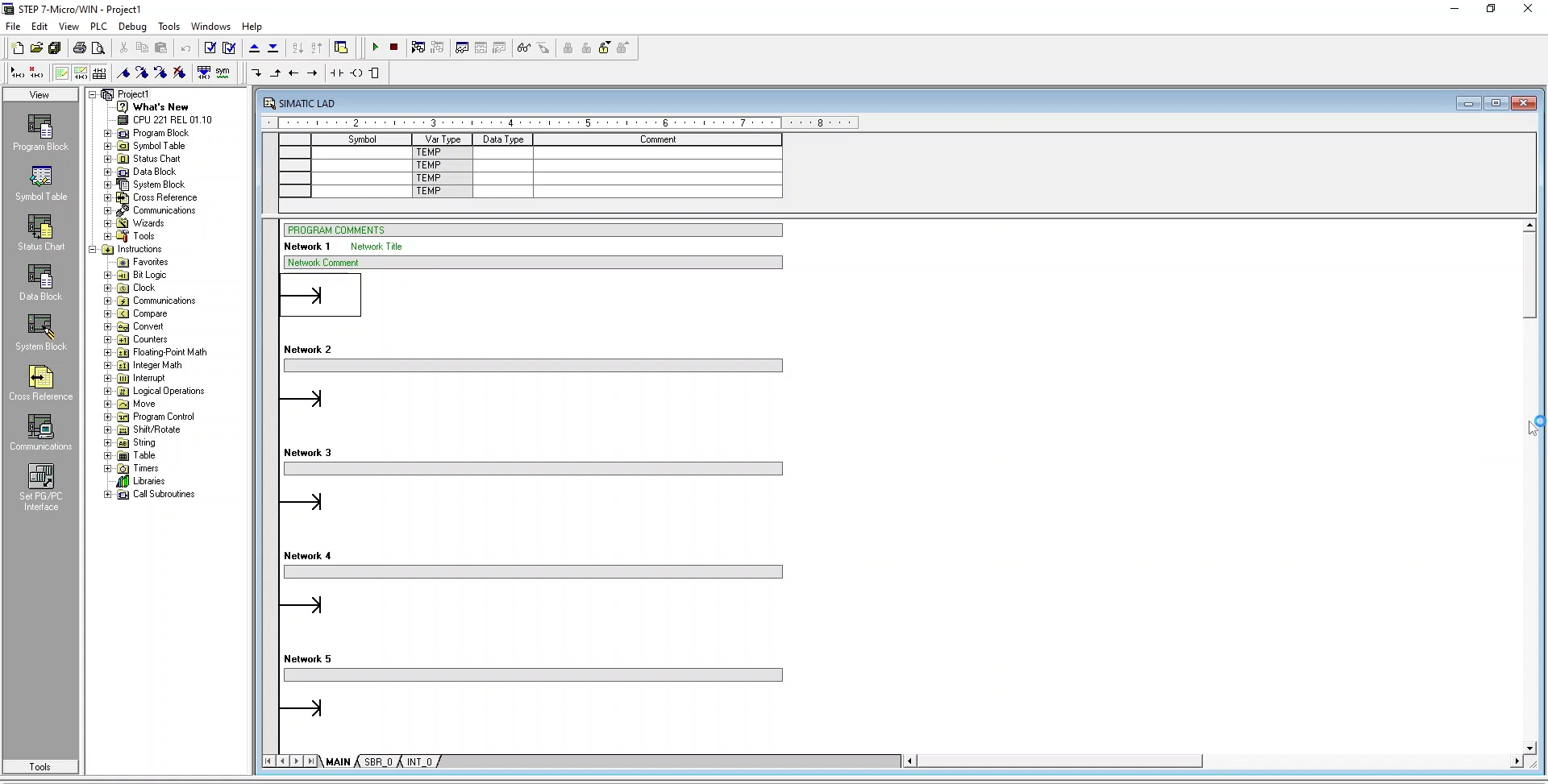This screenshot has width=1548, height=784.
Task: Expand the Timers instruction group
Action: pos(107,468)
